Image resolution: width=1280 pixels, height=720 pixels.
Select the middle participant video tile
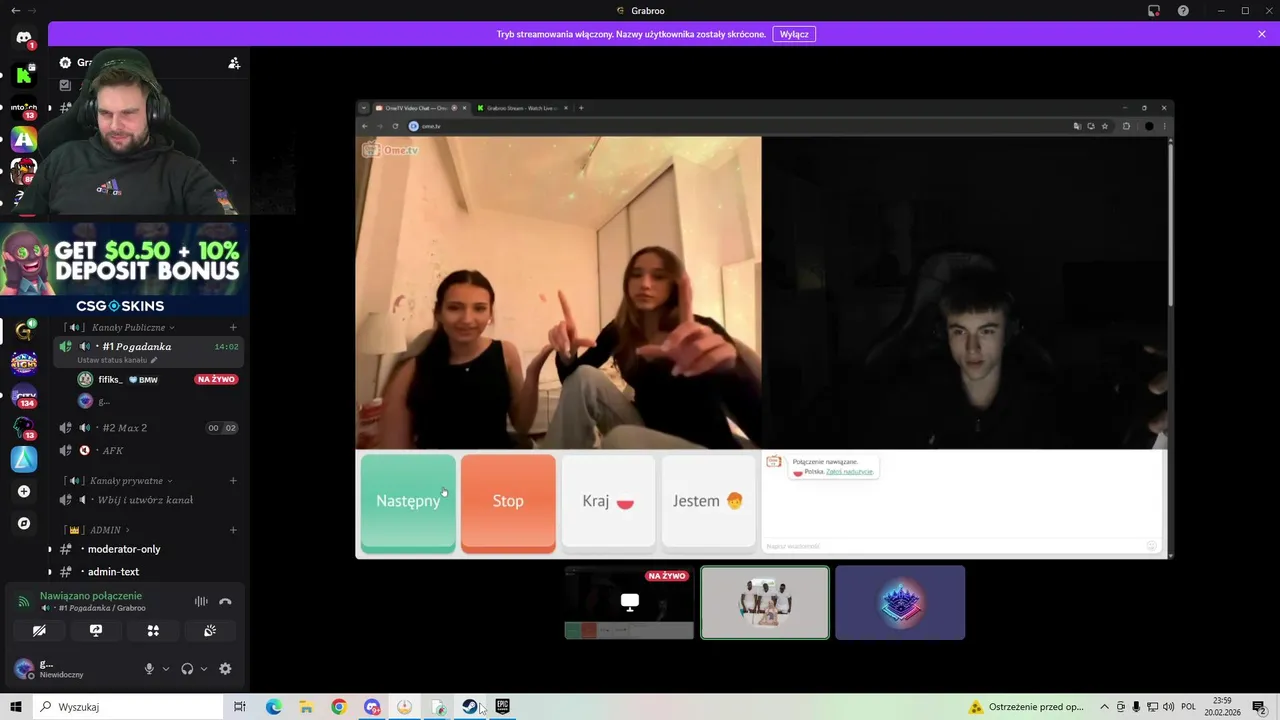(765, 602)
